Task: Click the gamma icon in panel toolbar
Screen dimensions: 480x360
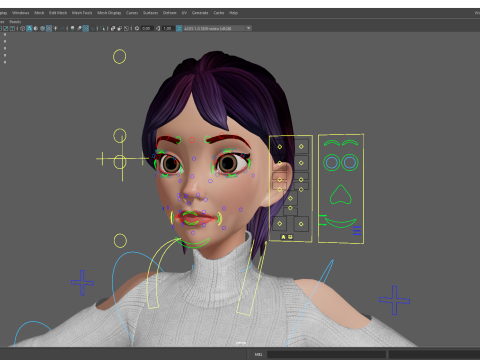Action: [158, 28]
